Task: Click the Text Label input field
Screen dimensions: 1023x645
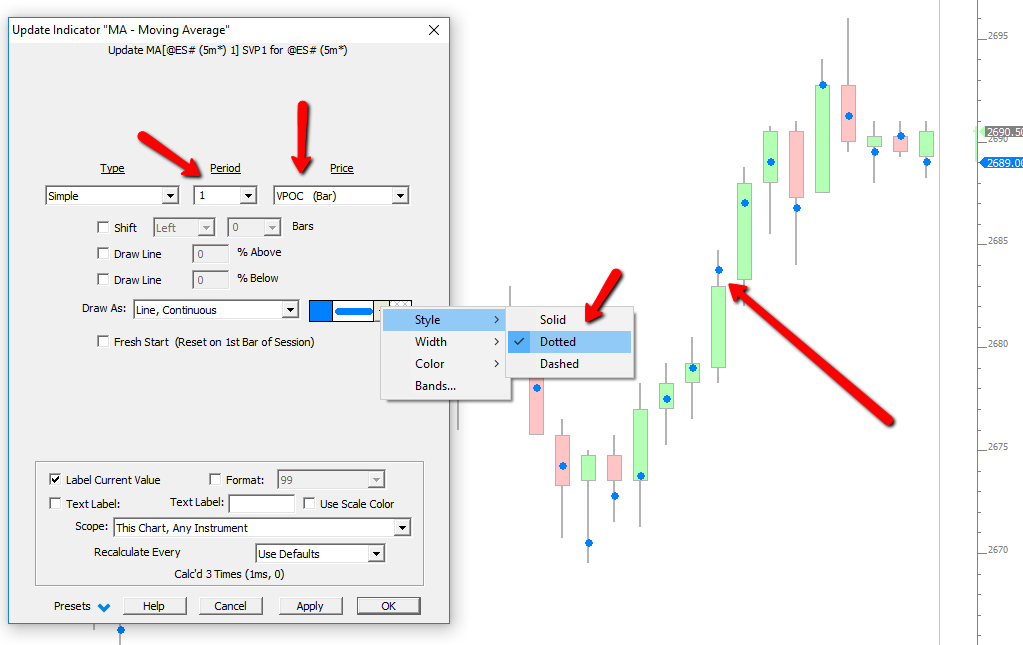Action: point(262,503)
